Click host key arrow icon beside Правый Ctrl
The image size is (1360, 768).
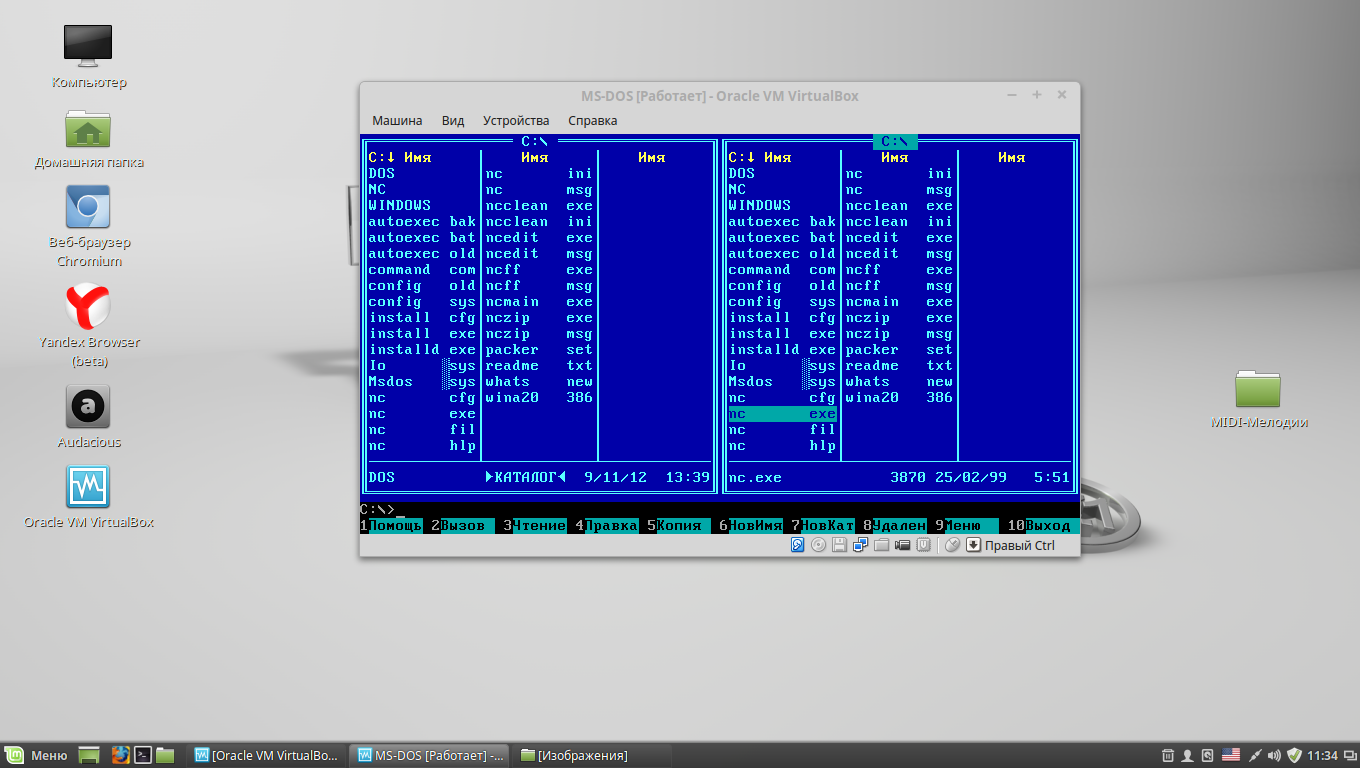pos(973,545)
